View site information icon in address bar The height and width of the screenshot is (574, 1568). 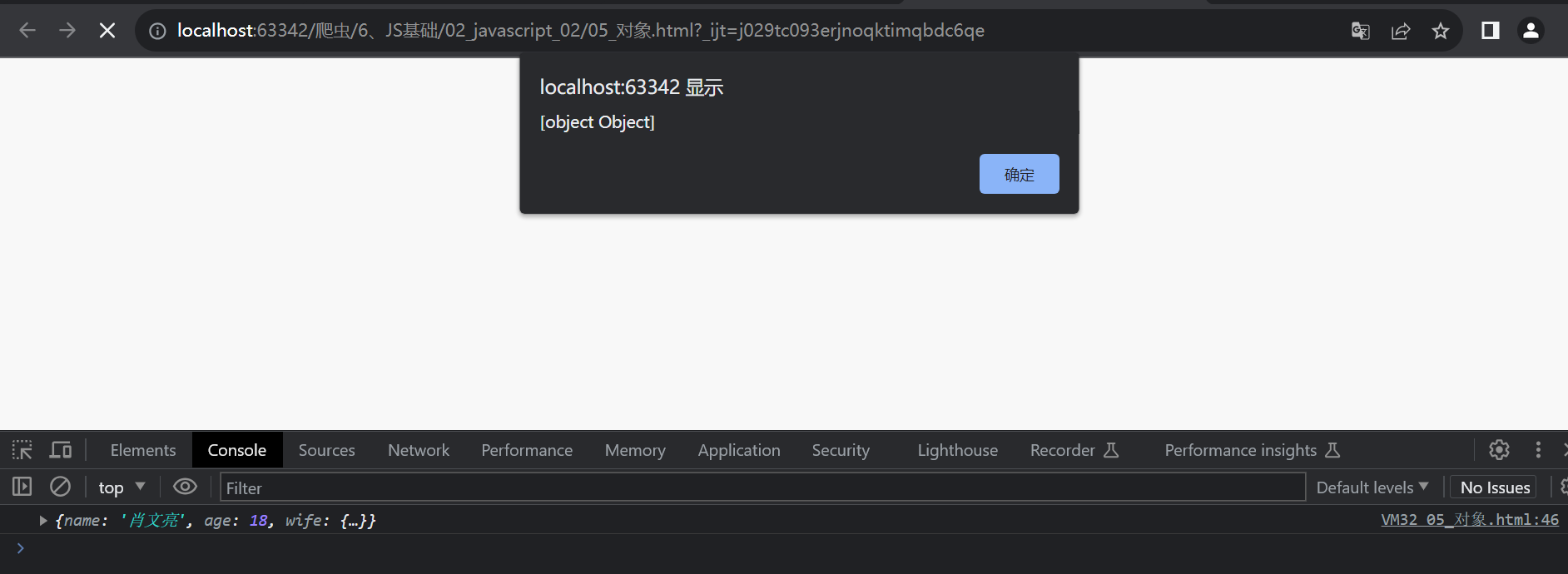[157, 31]
